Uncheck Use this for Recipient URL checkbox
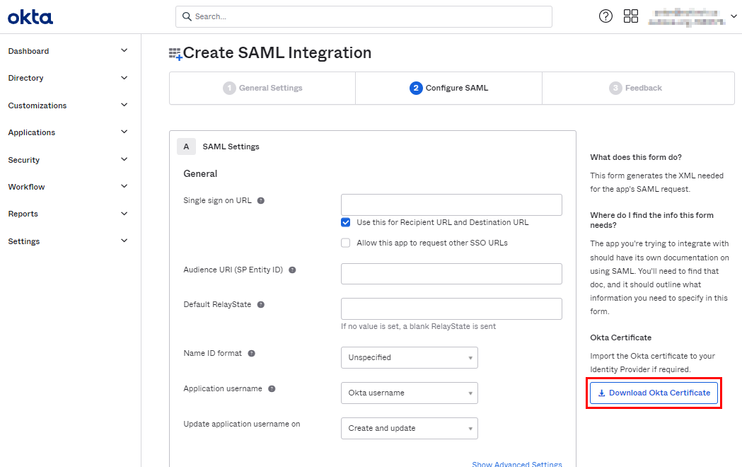 pyautogui.click(x=346, y=222)
